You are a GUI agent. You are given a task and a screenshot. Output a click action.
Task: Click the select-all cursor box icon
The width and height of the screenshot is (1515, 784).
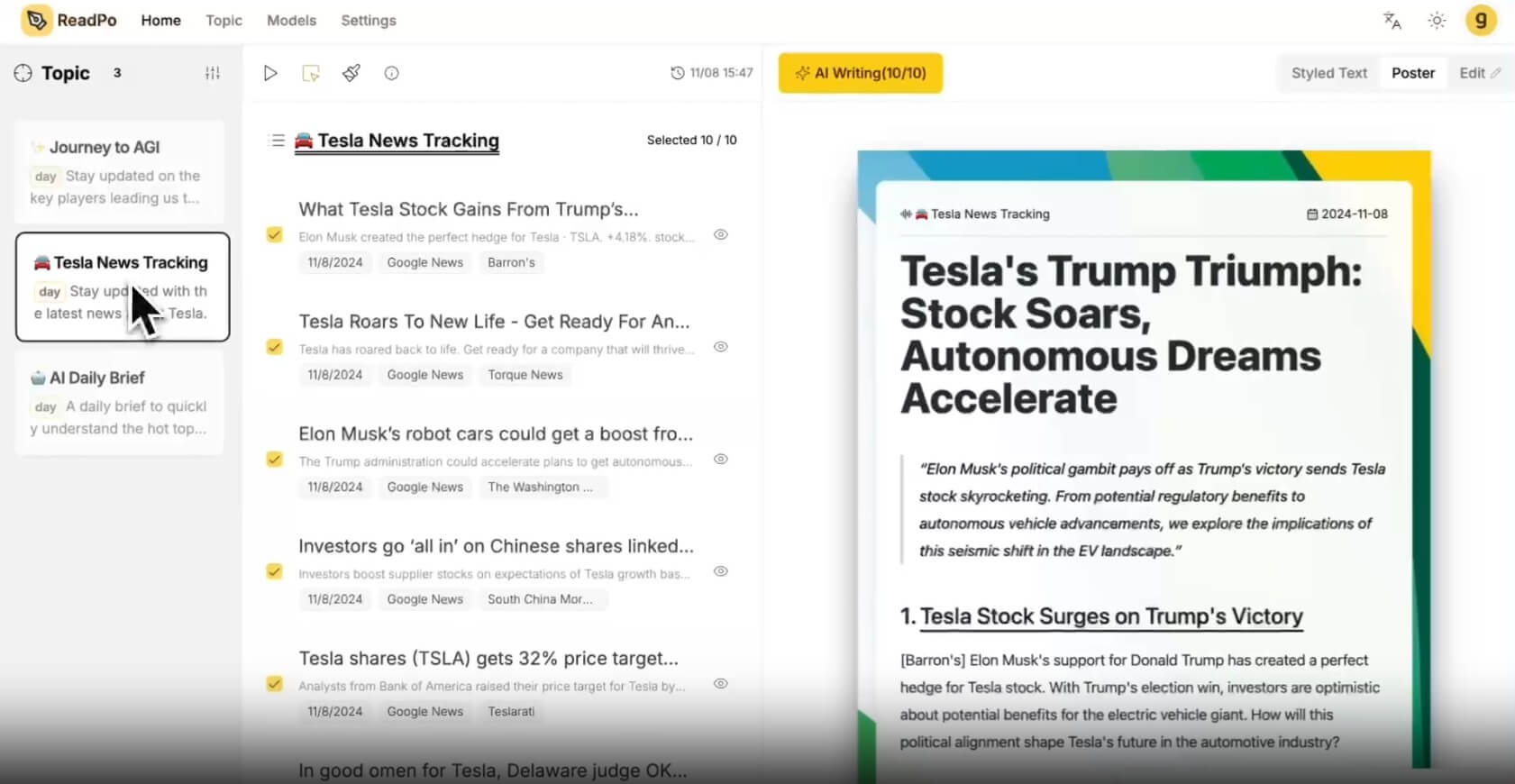tap(311, 73)
